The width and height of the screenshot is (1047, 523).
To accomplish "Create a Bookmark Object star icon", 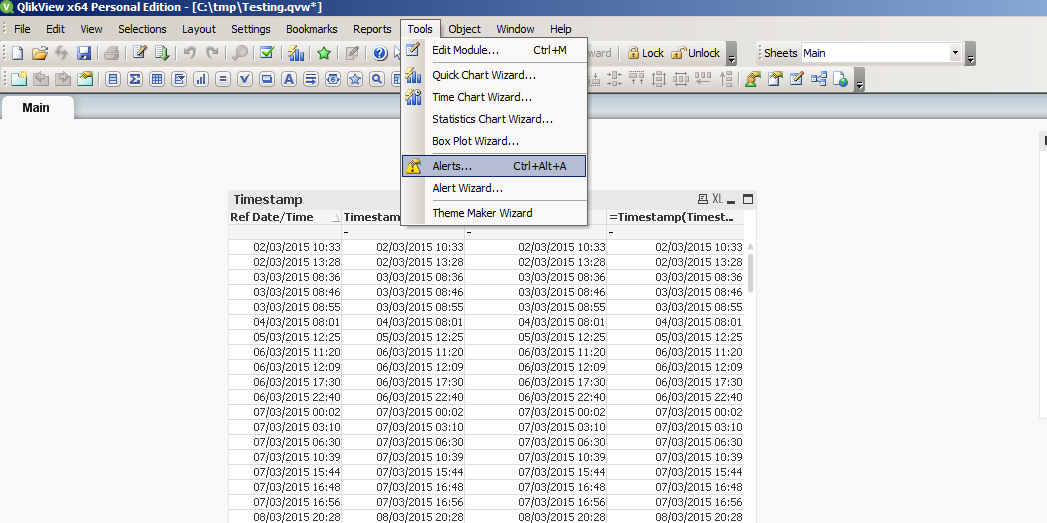I will click(x=355, y=79).
